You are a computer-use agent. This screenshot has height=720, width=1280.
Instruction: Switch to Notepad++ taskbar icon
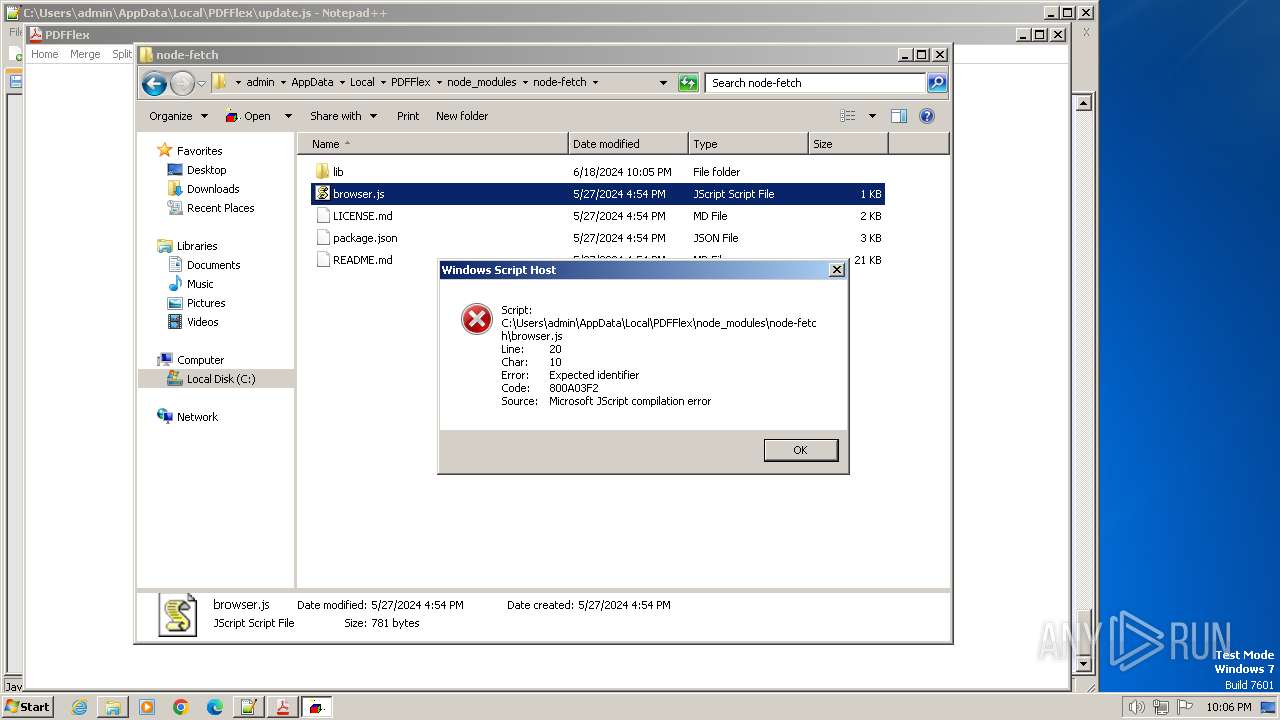click(249, 707)
